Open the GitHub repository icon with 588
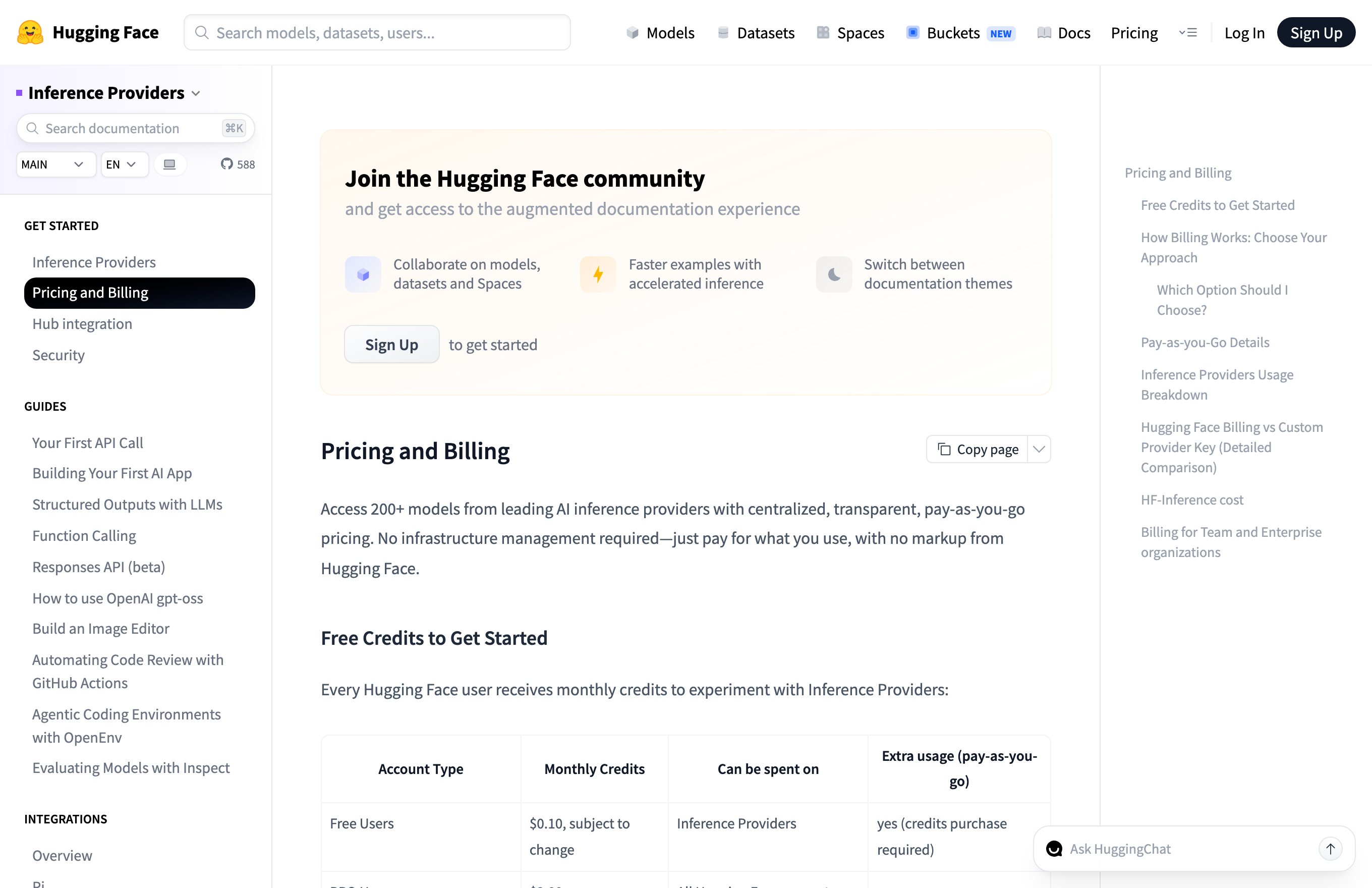Image resolution: width=1372 pixels, height=888 pixels. click(x=226, y=164)
